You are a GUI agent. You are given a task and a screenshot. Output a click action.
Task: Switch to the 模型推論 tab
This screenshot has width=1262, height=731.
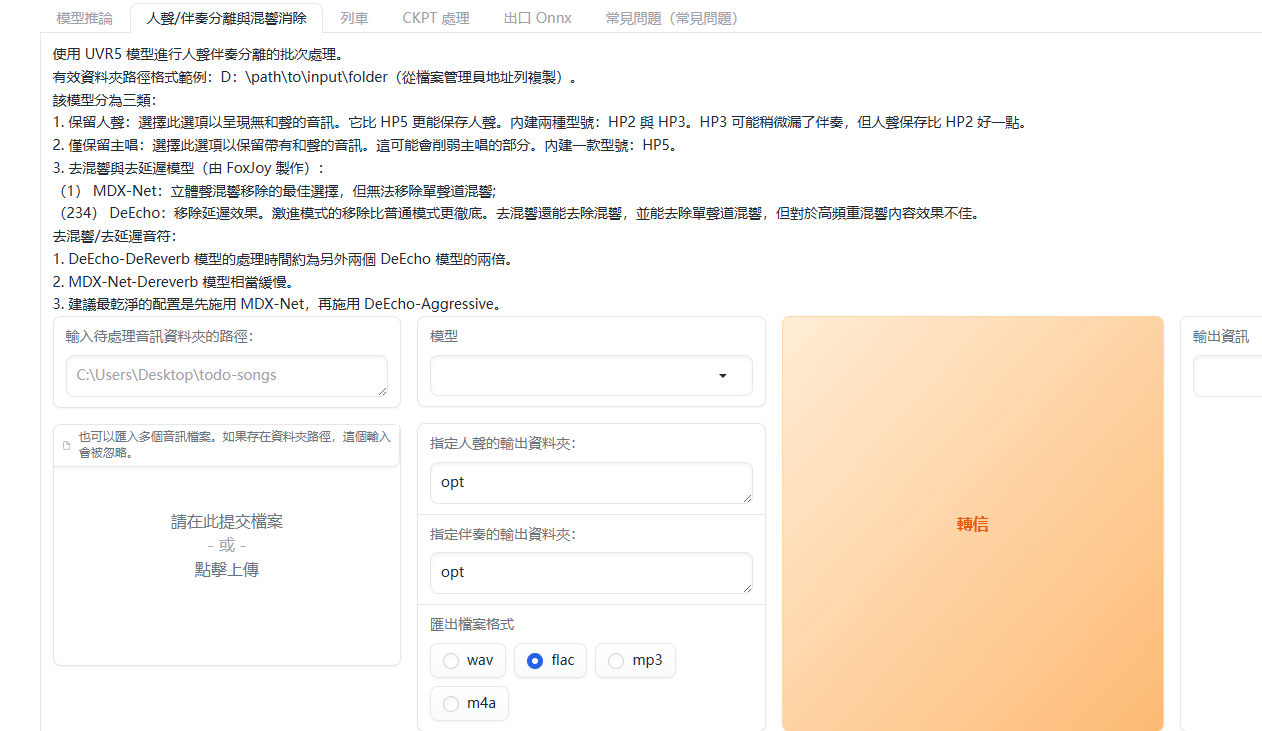[84, 18]
